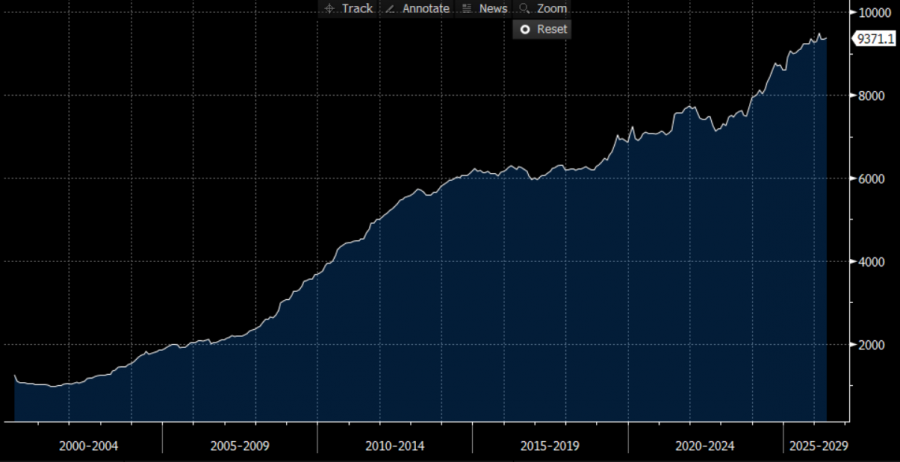The width and height of the screenshot is (900, 462).
Task: Select the 2000-2004 time period label
Action: click(88, 446)
